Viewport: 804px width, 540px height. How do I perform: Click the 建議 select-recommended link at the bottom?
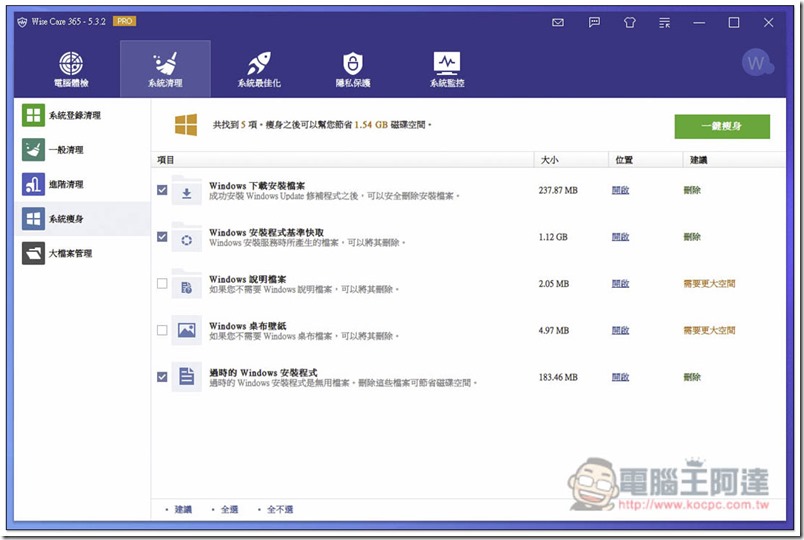183,509
